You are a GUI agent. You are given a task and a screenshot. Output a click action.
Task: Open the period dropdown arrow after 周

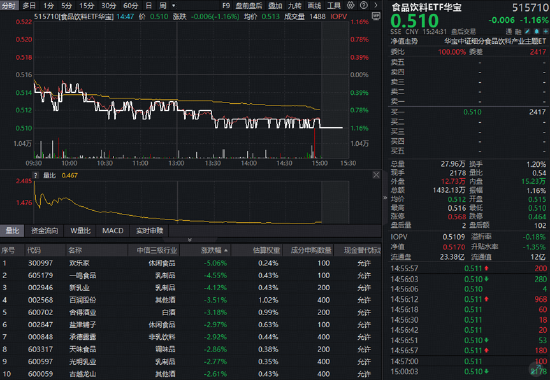(x=173, y=5)
